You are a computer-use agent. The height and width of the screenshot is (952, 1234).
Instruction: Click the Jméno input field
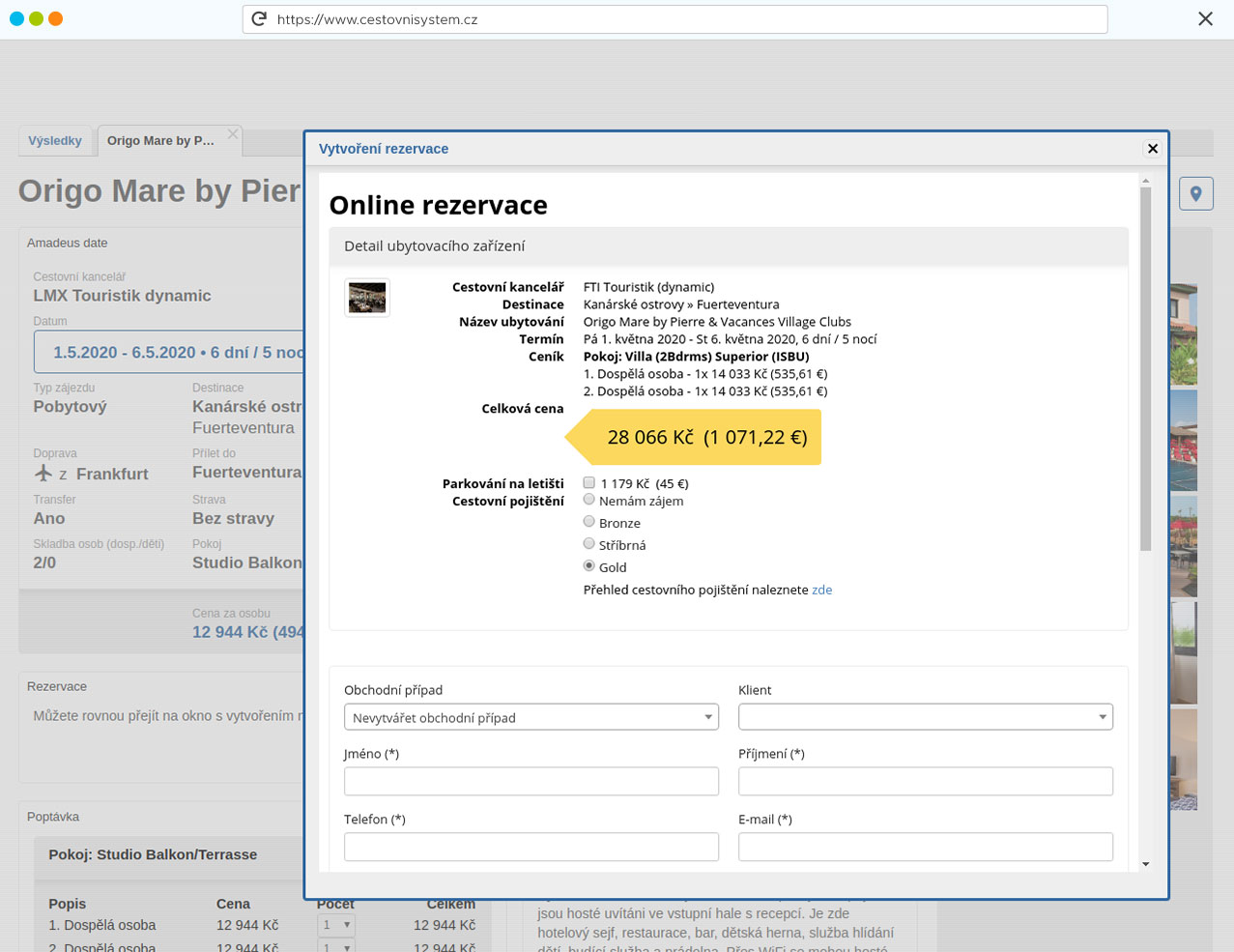(531, 781)
